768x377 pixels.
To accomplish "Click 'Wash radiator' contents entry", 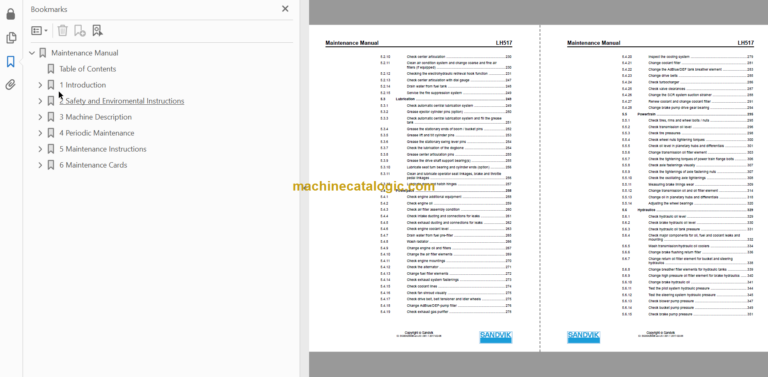I will (x=446, y=242).
